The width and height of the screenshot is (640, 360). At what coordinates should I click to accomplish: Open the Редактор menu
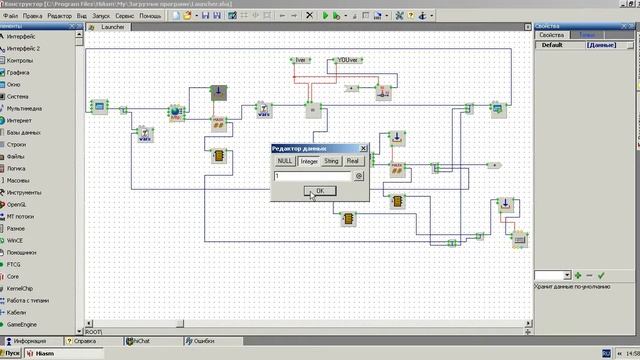click(60, 16)
